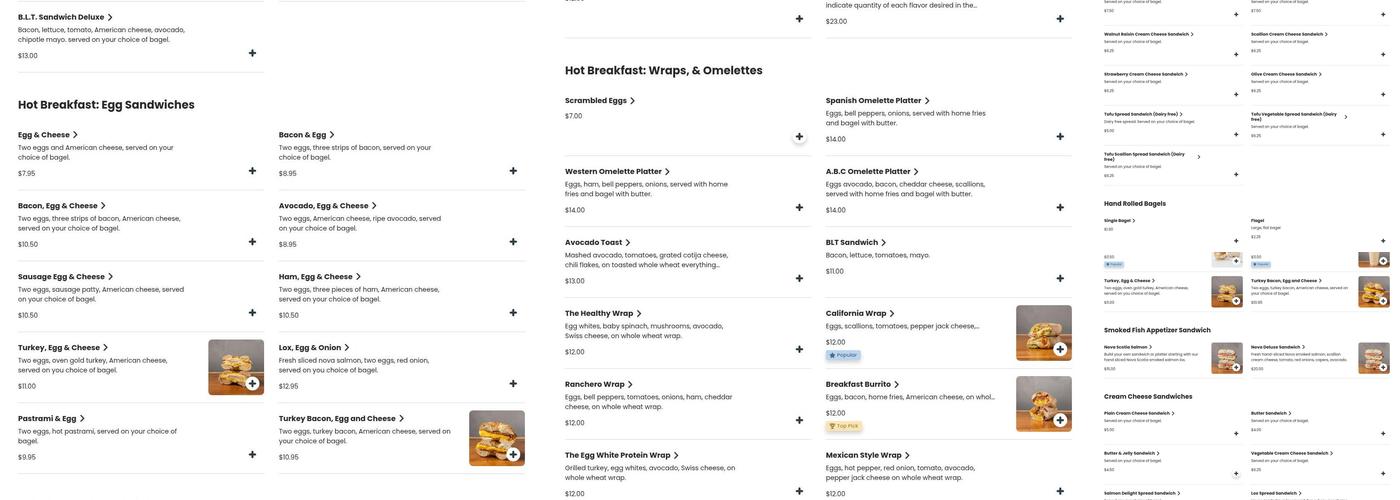
Task: Add Egg & Cheese sandwich with plus icon
Action: [252, 171]
